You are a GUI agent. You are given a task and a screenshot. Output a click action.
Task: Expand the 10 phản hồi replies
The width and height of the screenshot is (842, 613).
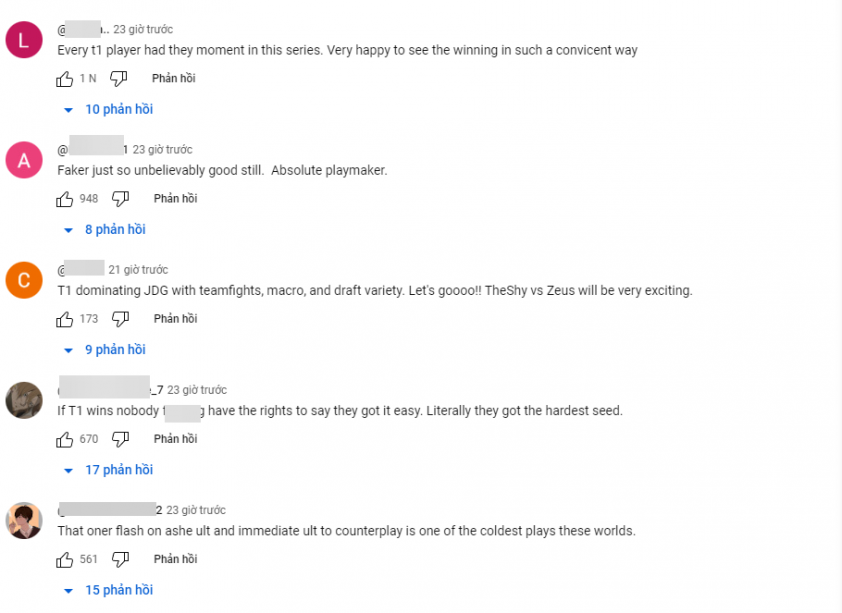108,110
